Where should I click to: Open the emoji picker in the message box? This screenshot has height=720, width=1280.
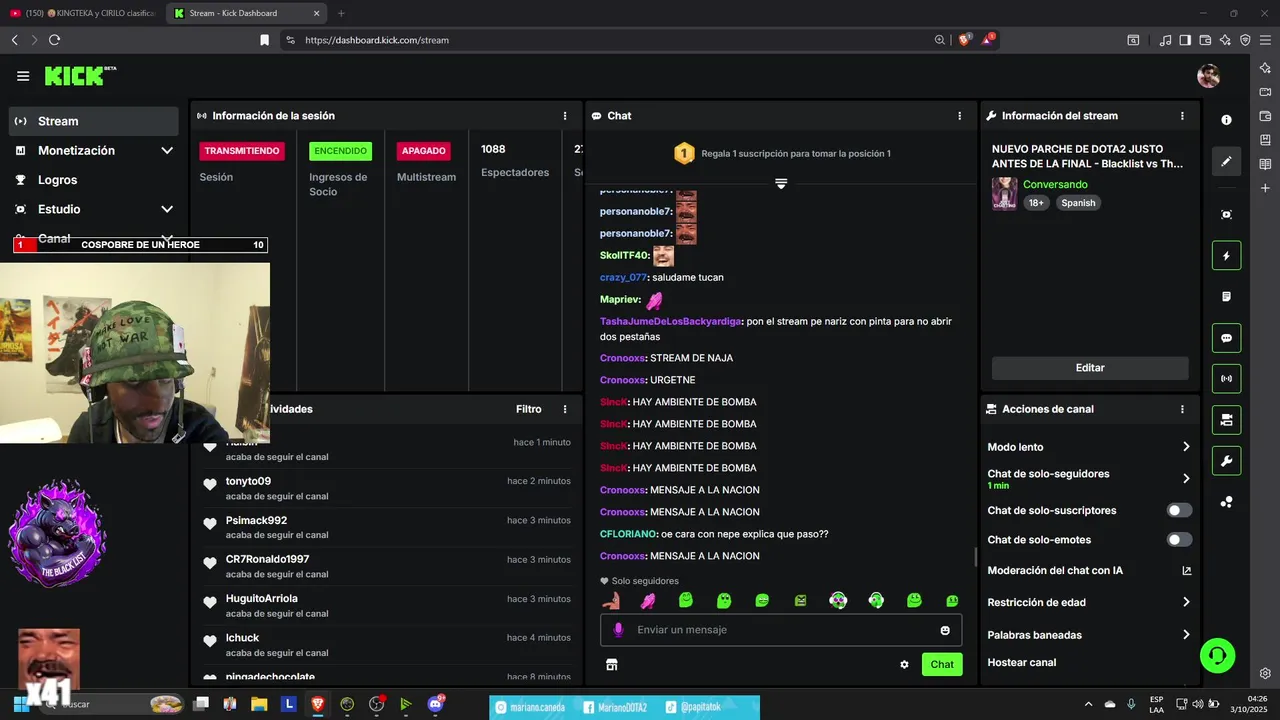(x=945, y=630)
